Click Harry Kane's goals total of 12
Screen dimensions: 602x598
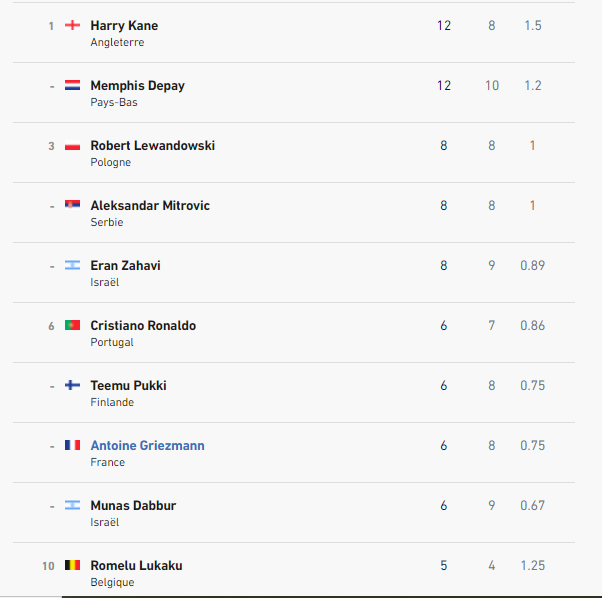pos(444,25)
